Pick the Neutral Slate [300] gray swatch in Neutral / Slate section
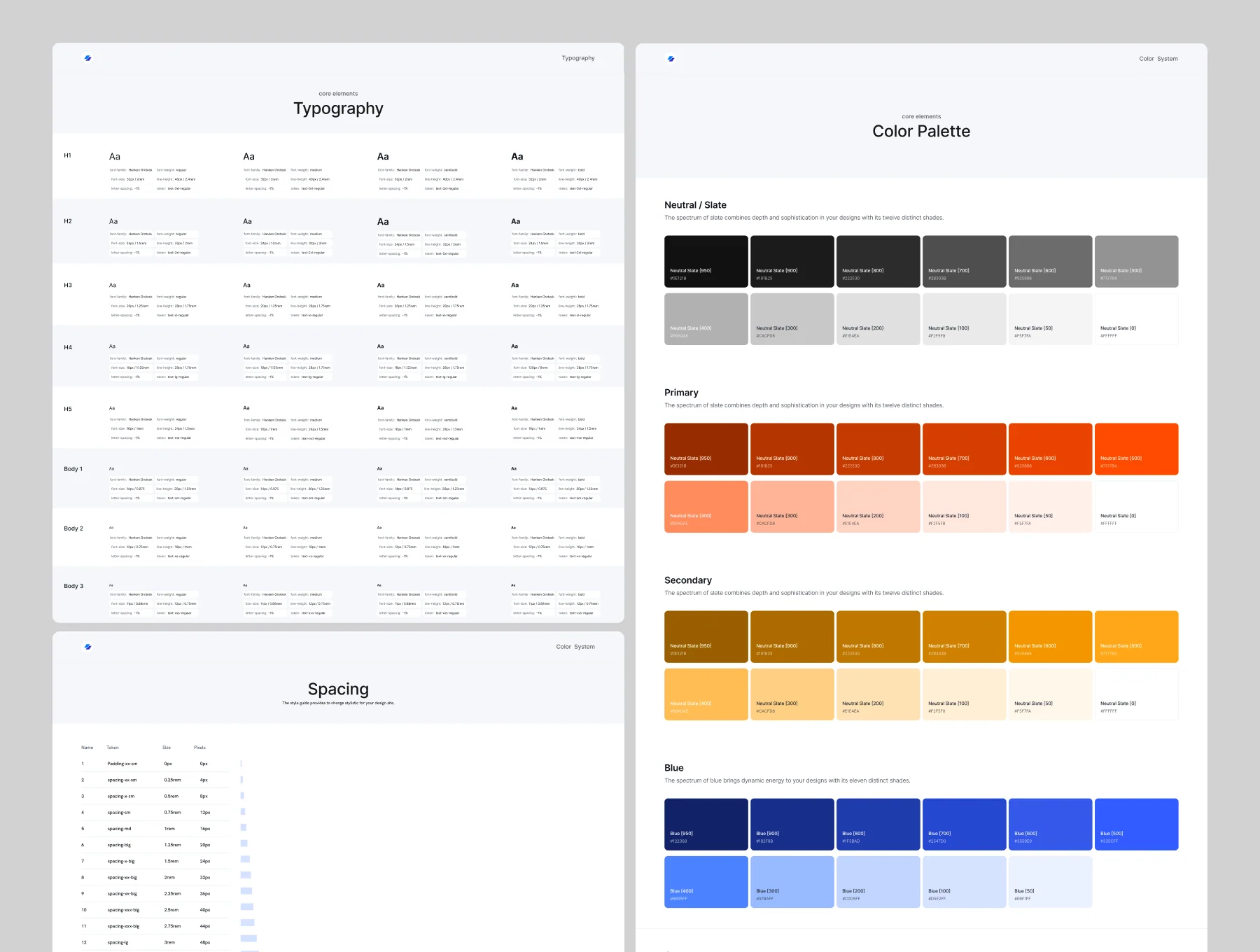Screen dimensions: 1260x952 click(x=792, y=319)
